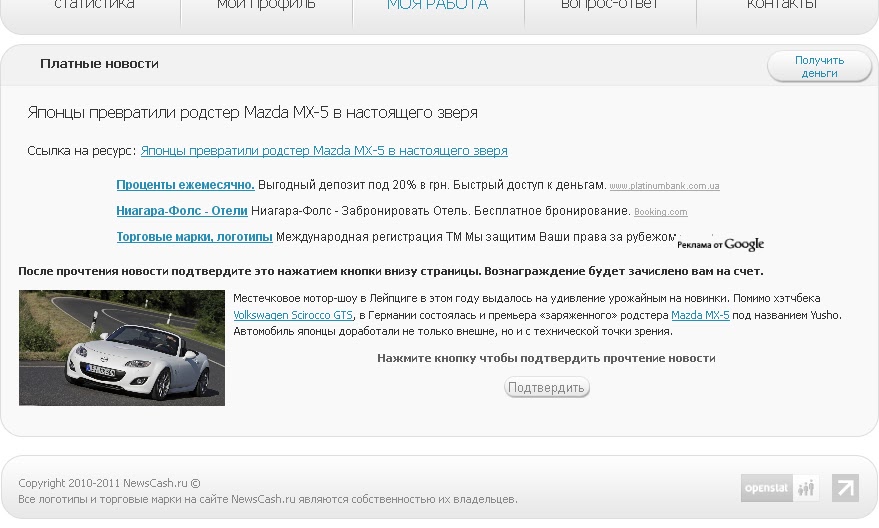The width and height of the screenshot is (879, 528).
Task: Click the Booking.com ad URL
Action: click(x=660, y=212)
